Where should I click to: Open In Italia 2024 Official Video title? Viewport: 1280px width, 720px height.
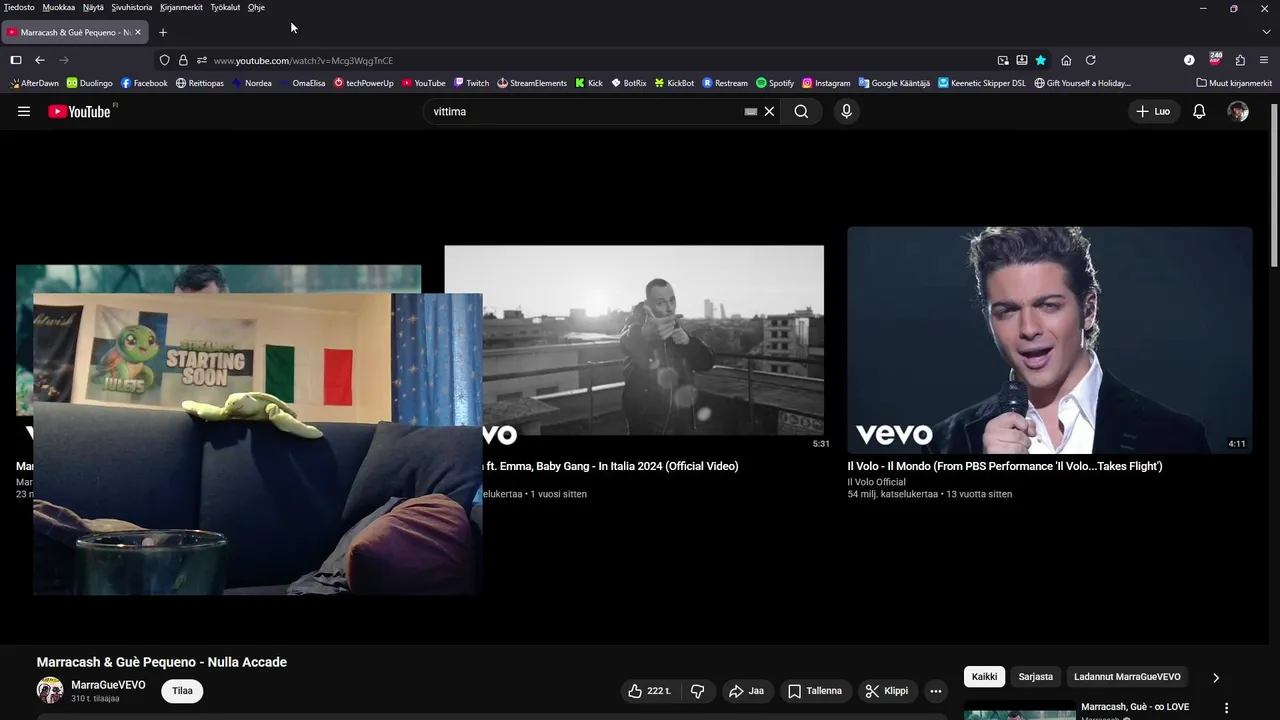(x=612, y=466)
